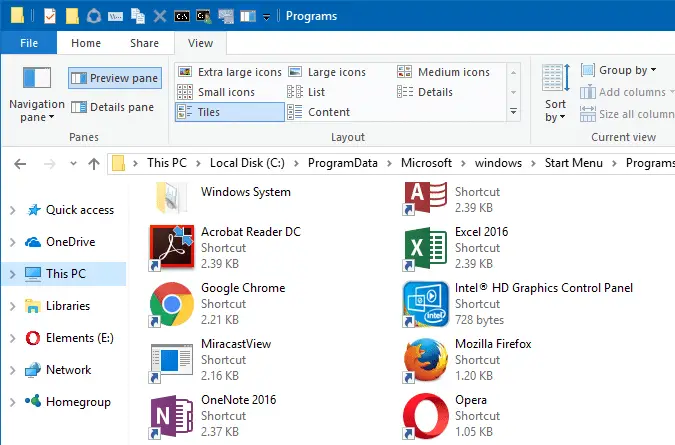Open command prompt as administrator icon
The width and height of the screenshot is (675, 445).
pyautogui.click(x=204, y=16)
